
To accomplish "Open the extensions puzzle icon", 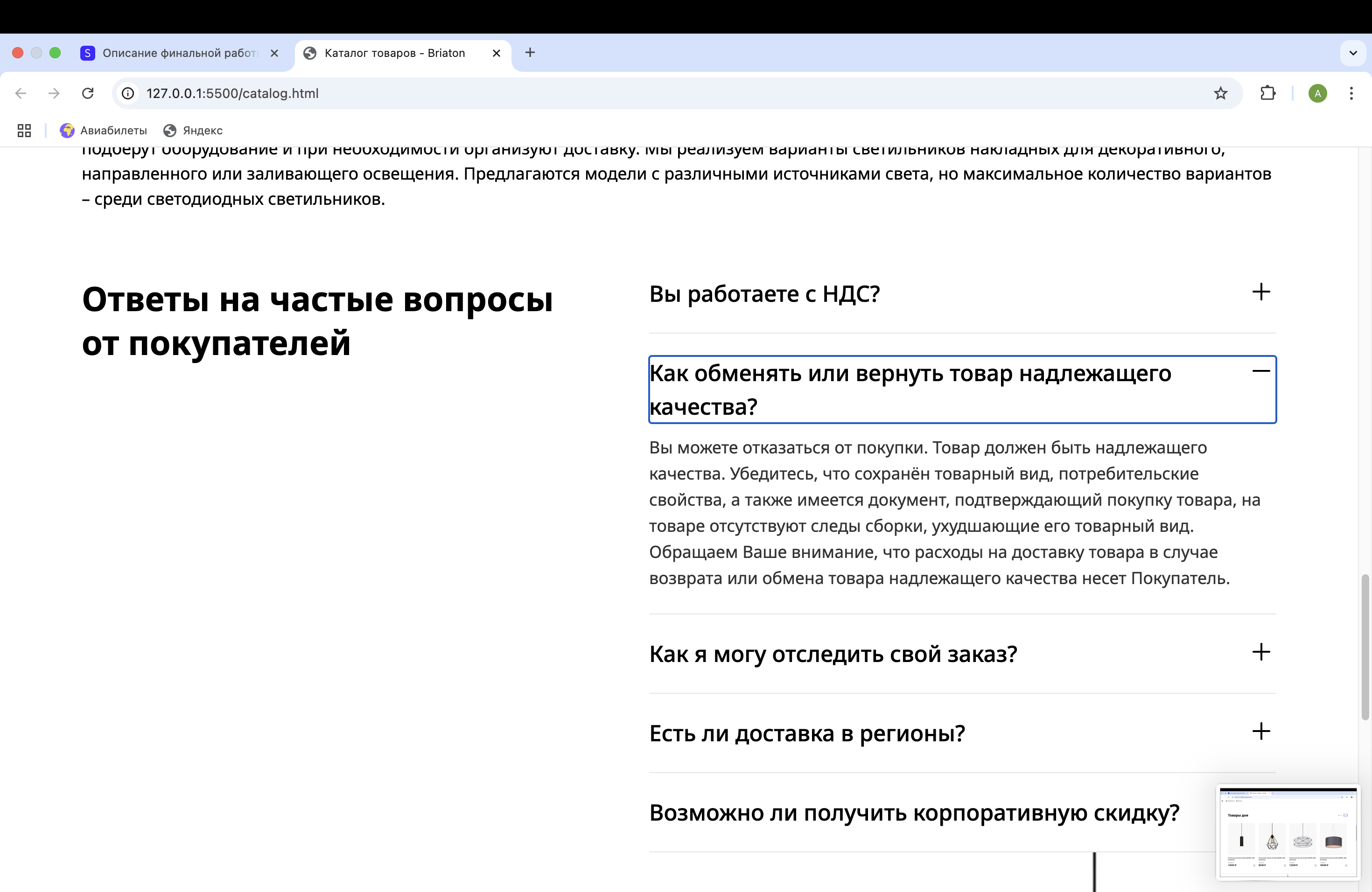I will 1267,93.
